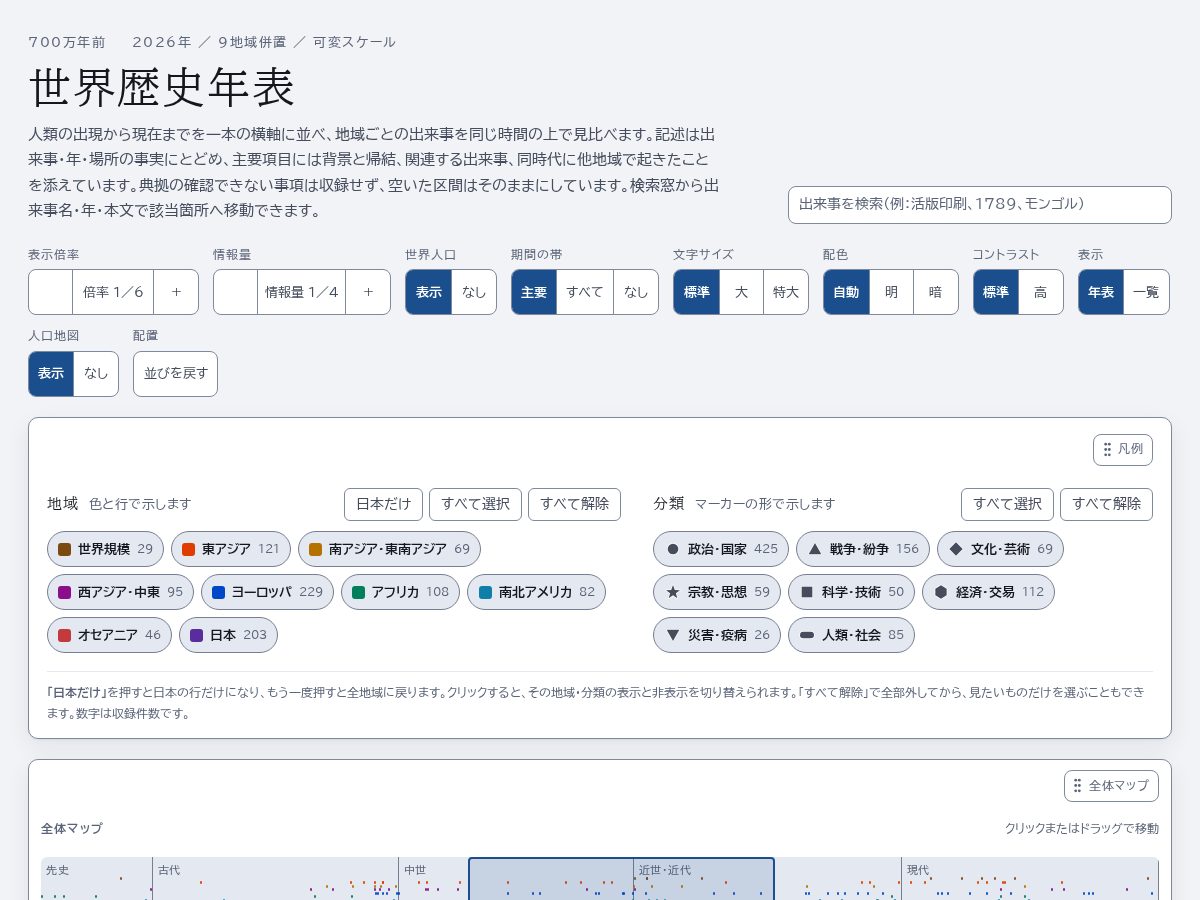Click the 中世 era label on the overview map

pos(415,870)
